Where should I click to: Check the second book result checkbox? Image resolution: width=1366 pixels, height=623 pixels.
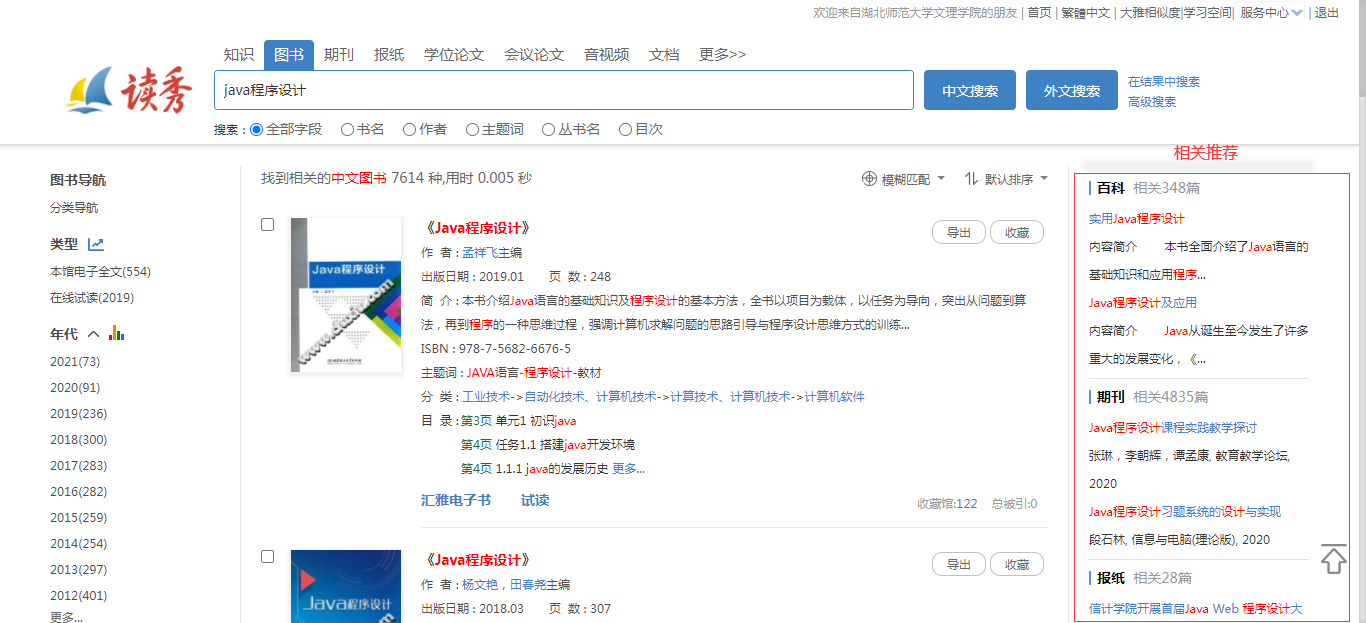[267, 557]
